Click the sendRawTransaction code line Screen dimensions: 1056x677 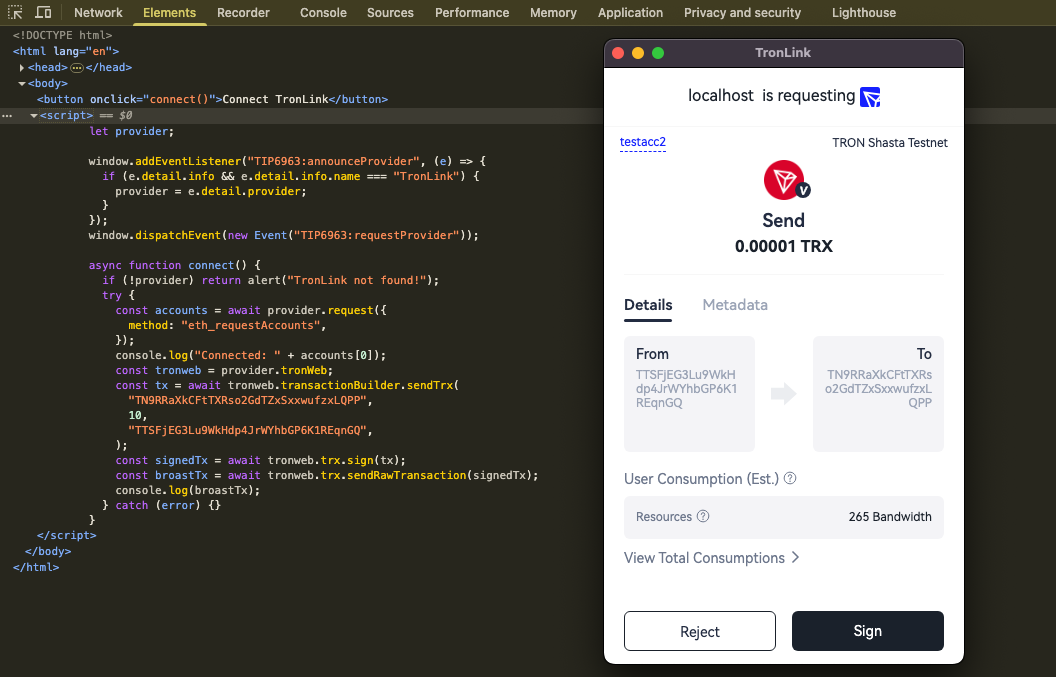point(327,475)
